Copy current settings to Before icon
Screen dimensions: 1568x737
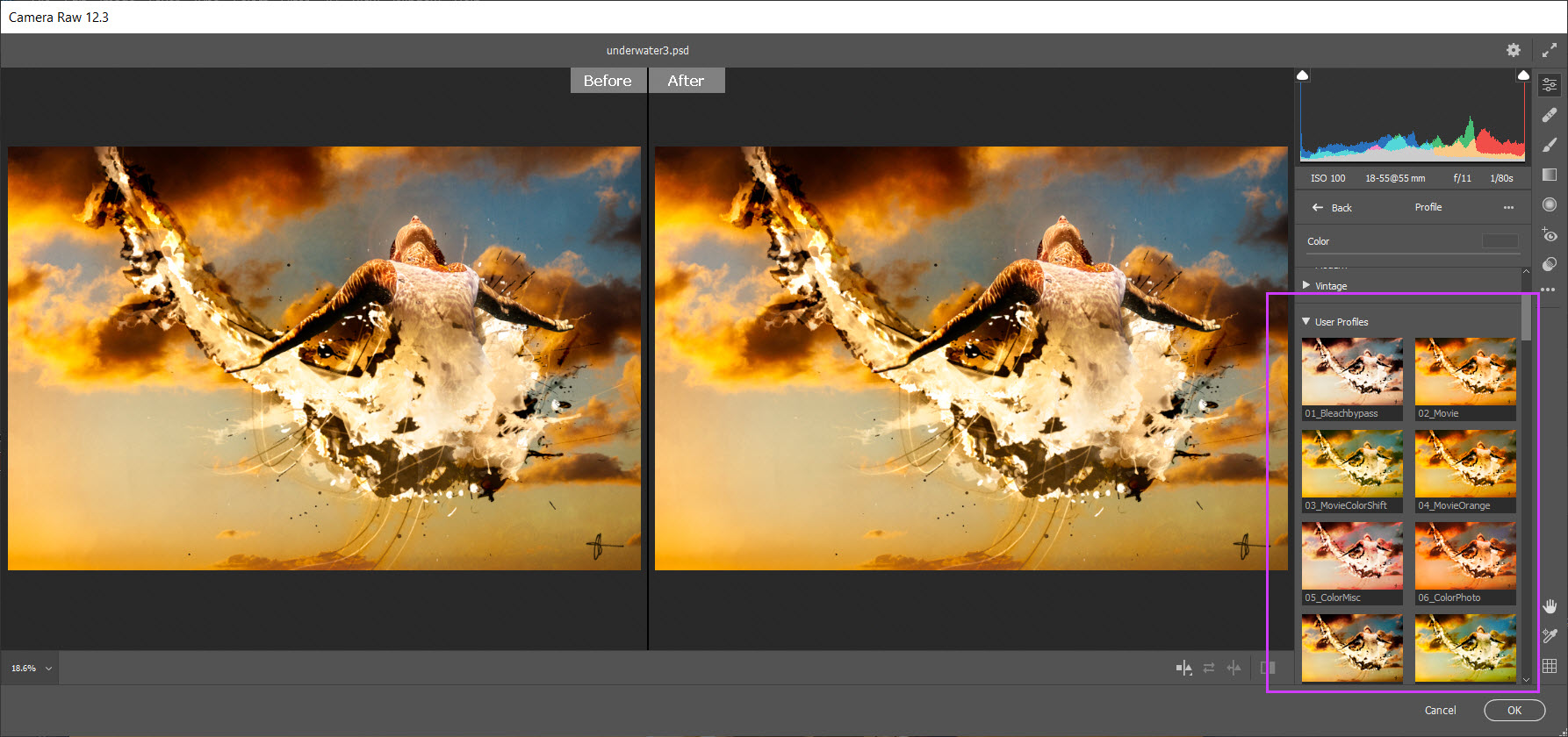point(1234,669)
